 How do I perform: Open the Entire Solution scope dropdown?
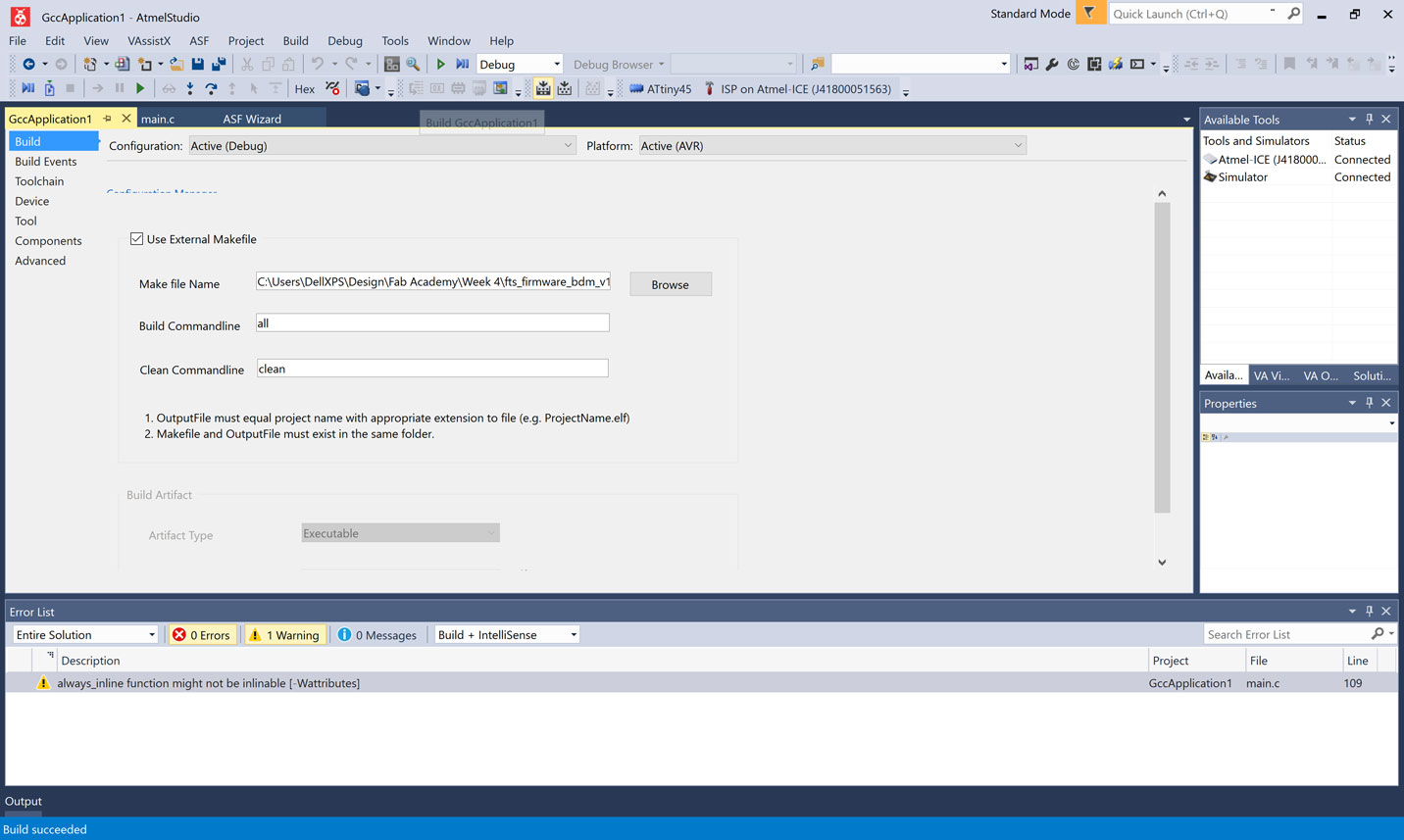85,635
